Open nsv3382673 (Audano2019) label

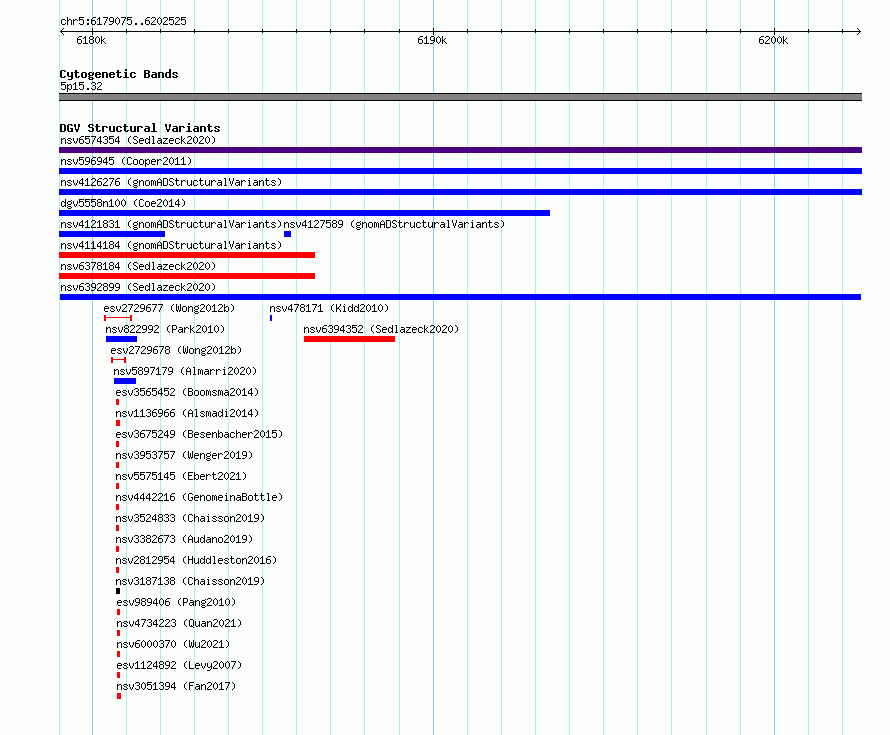coord(184,539)
